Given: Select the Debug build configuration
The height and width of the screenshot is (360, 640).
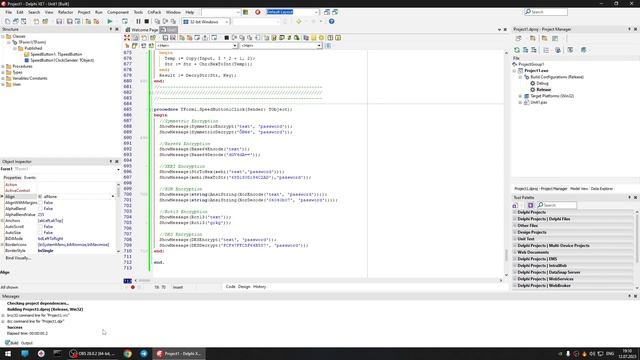Looking at the screenshot, I should (x=542, y=83).
